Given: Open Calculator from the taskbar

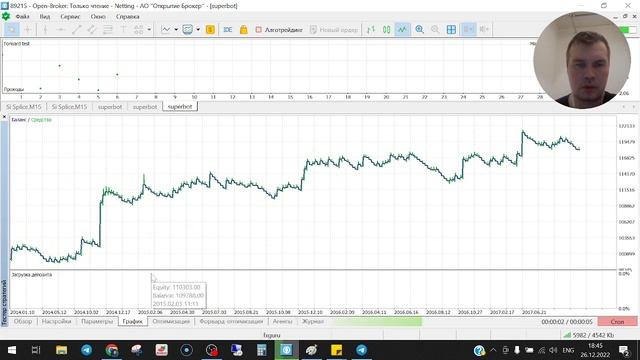Looking at the screenshot, I should click(x=261, y=350).
